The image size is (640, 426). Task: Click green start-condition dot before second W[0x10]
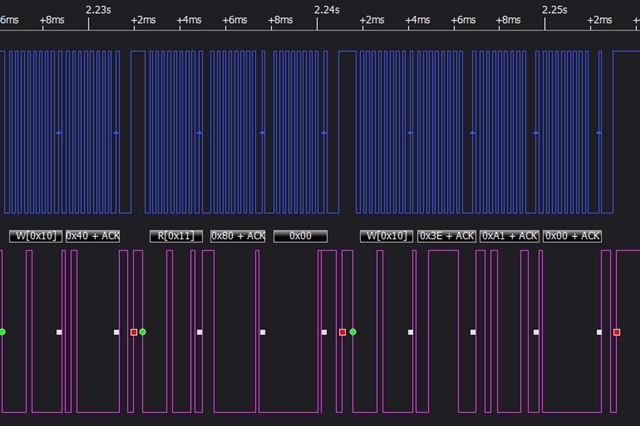[x=353, y=332]
